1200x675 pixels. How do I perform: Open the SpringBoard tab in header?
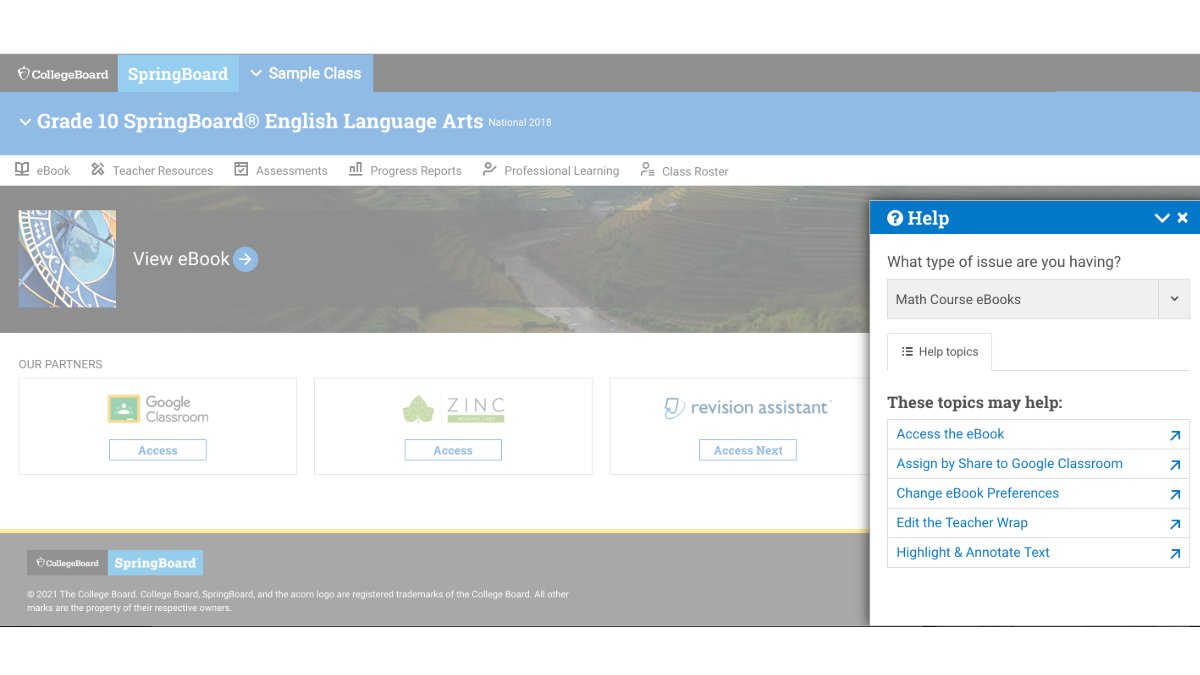coord(178,74)
